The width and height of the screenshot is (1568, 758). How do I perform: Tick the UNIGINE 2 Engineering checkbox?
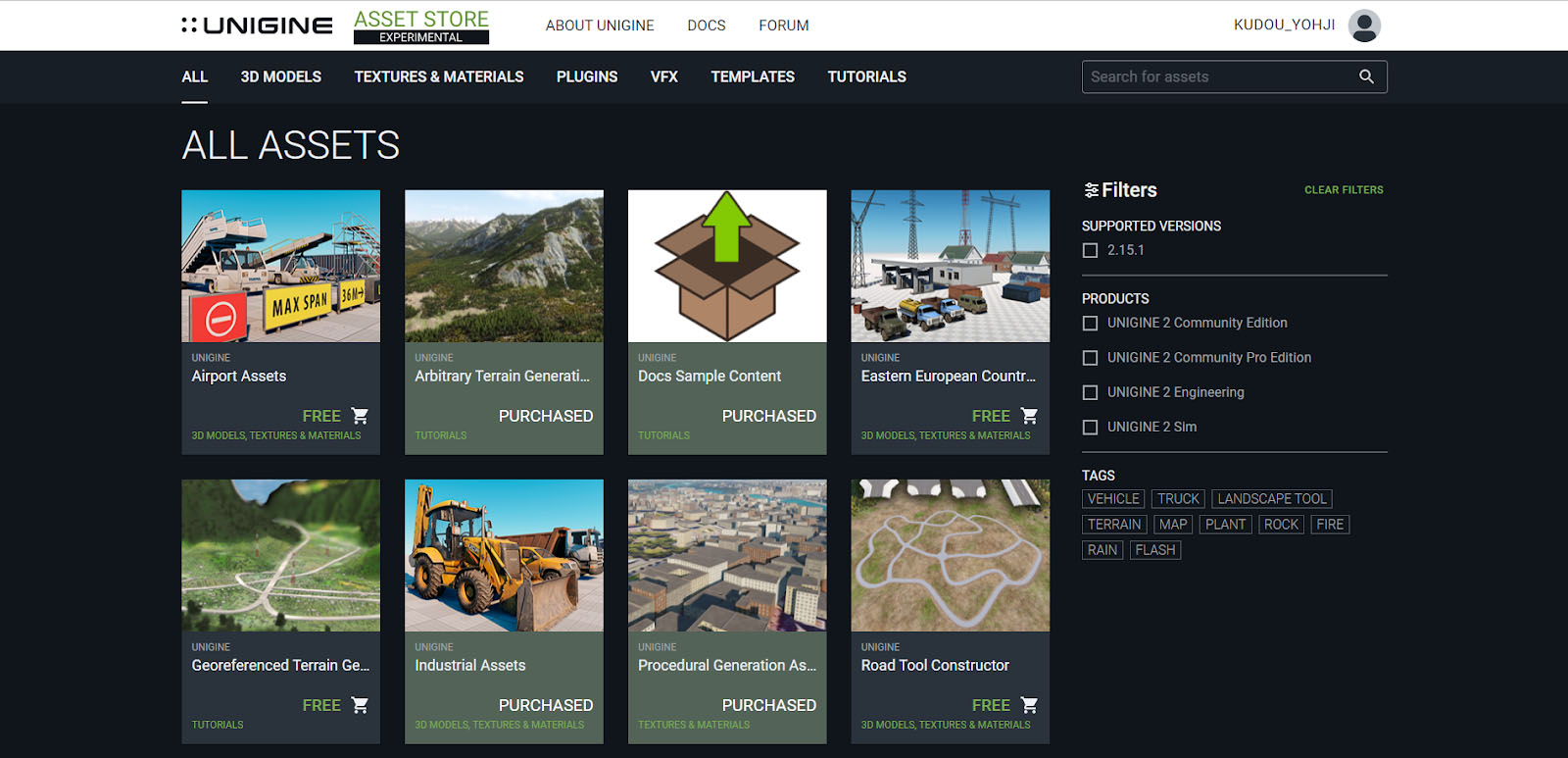(x=1090, y=393)
